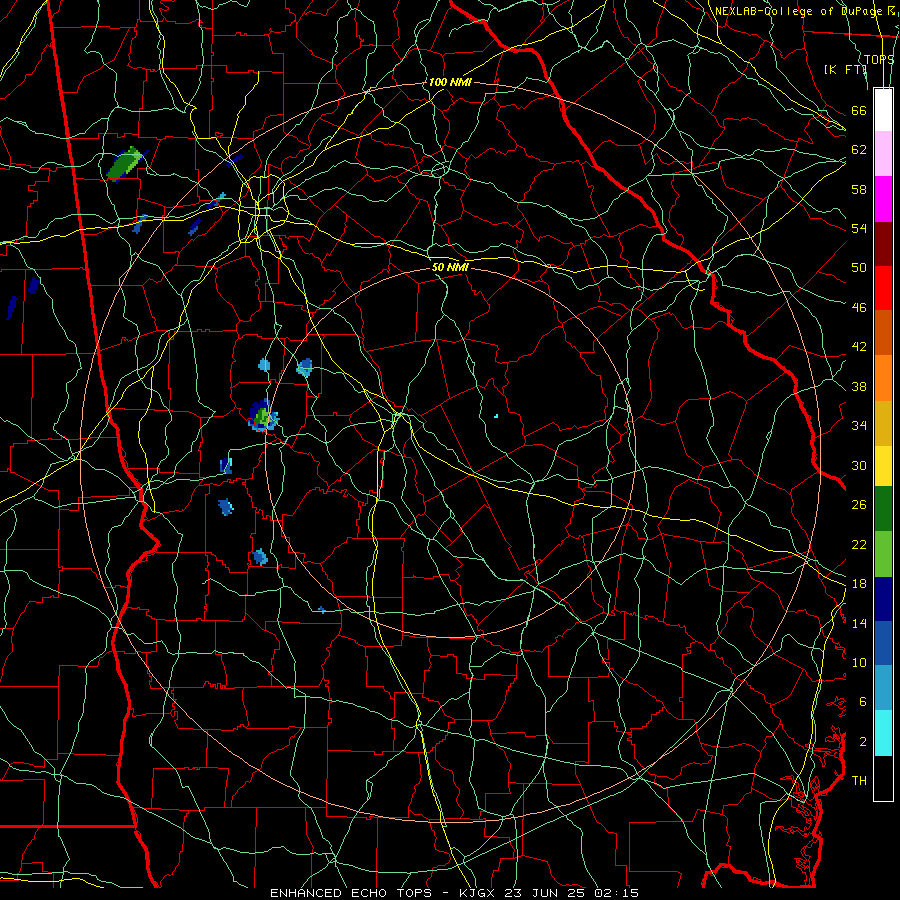This screenshot has width=900, height=900.
Task: Select the cyan legend swatch
Action: 883,733
